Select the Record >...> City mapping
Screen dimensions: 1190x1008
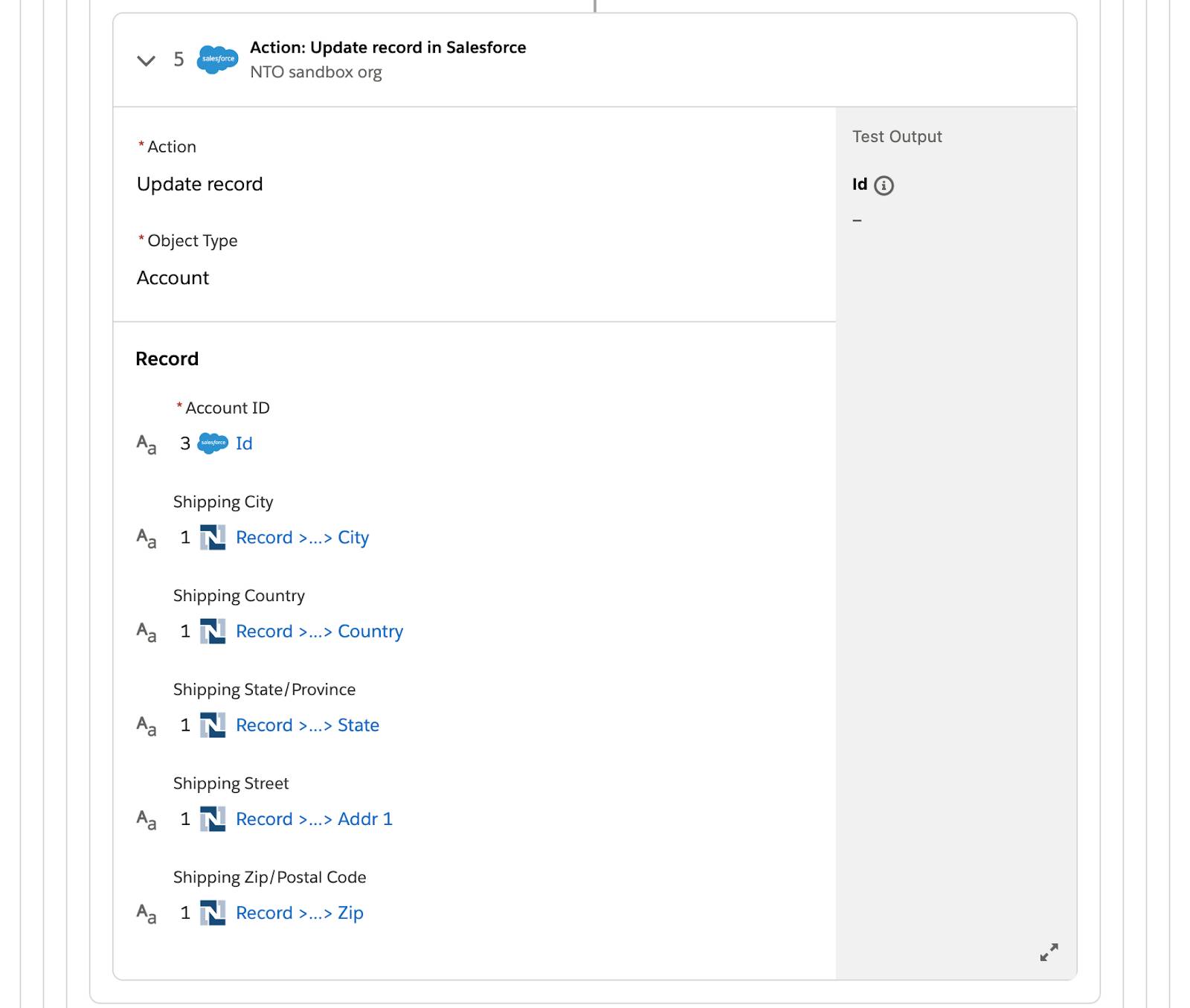[x=302, y=537]
